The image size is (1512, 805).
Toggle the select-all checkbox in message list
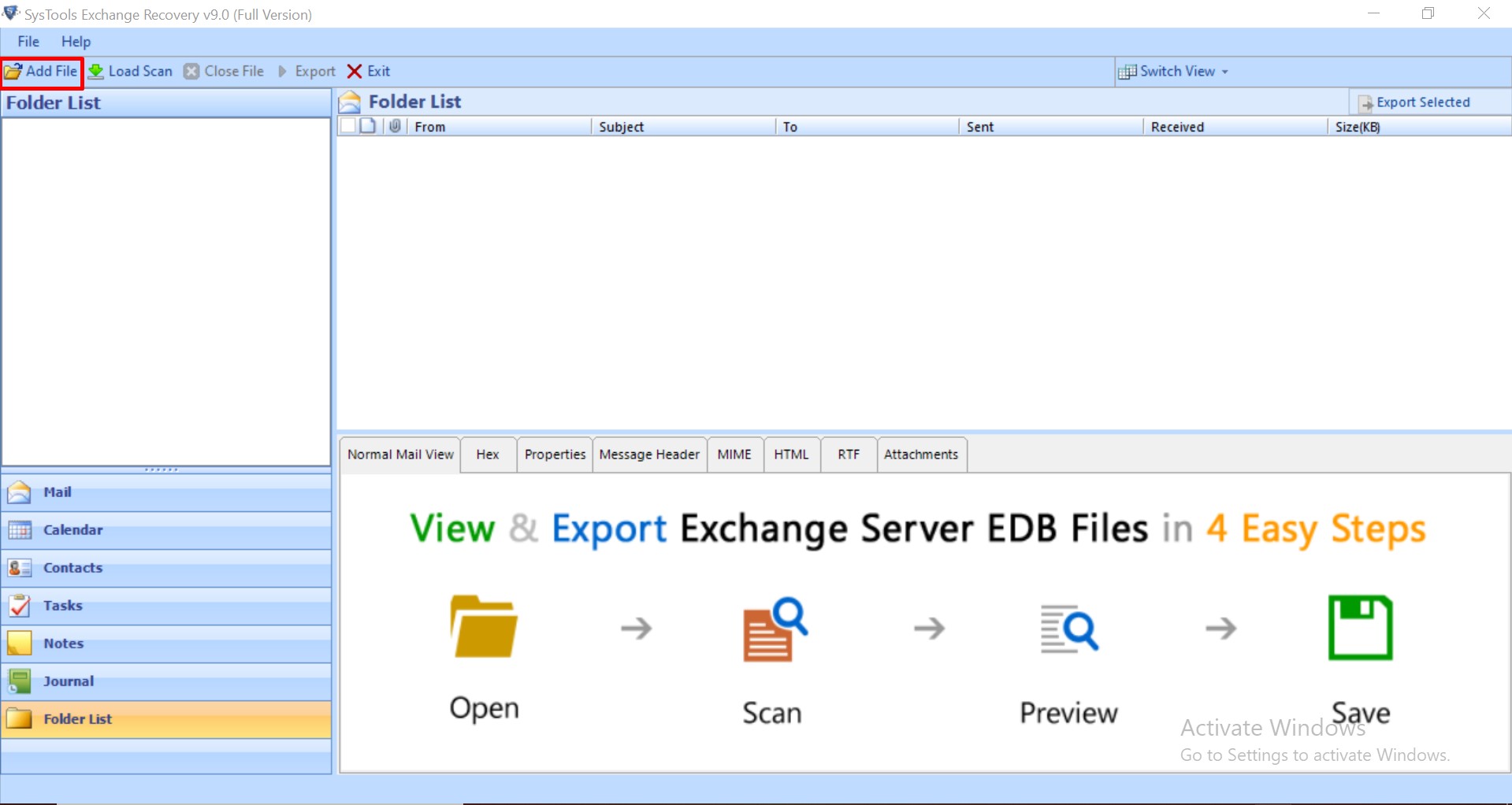[347, 126]
